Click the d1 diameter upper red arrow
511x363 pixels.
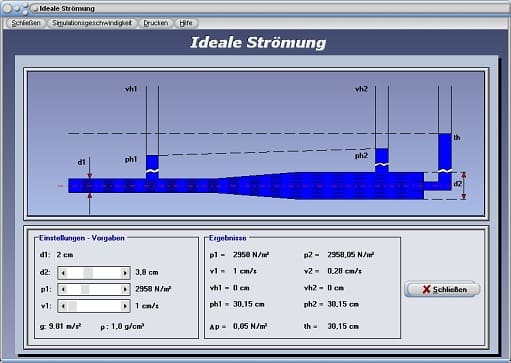[x=90, y=176]
